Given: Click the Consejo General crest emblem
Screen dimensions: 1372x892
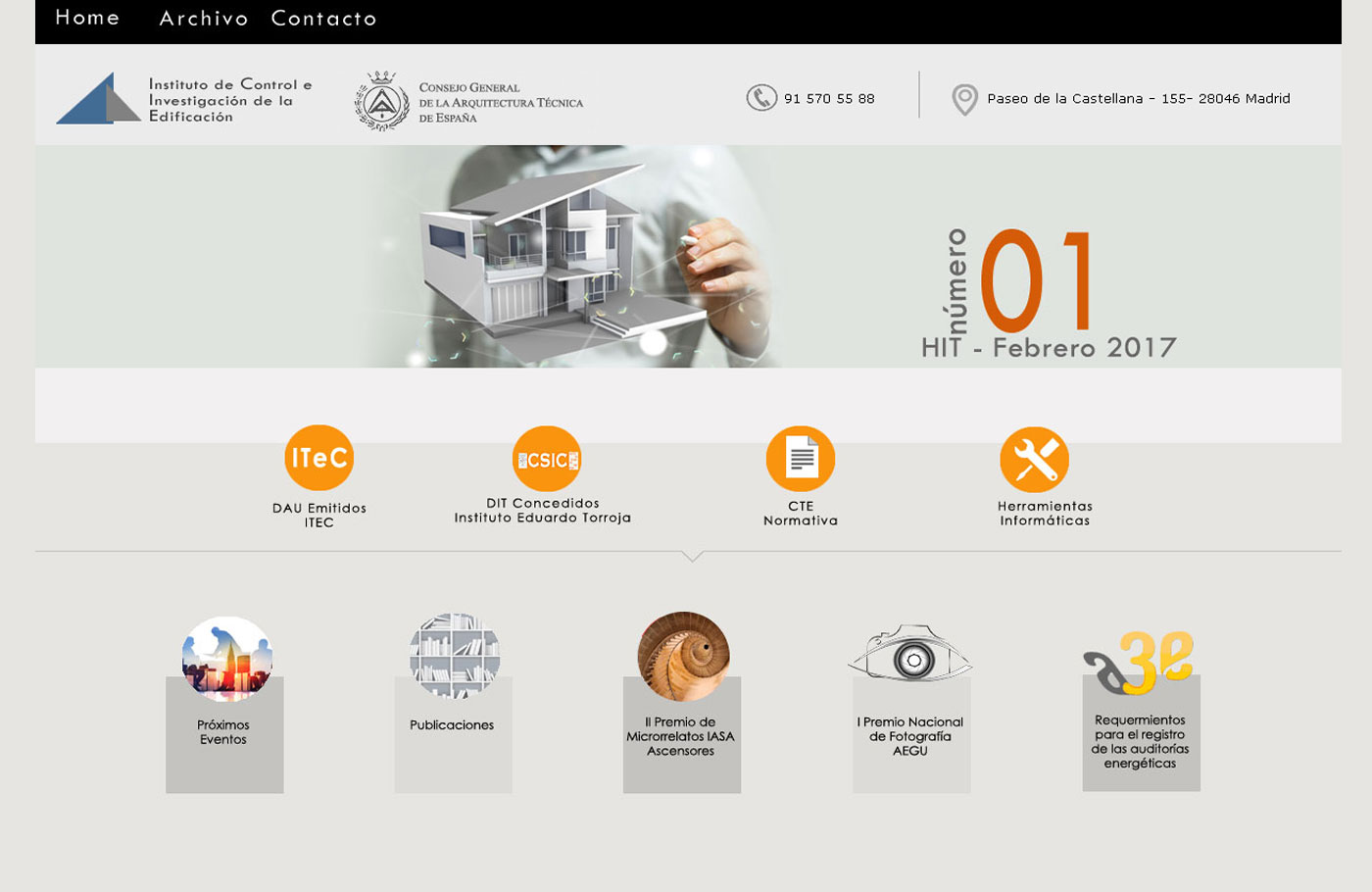Looking at the screenshot, I should [x=381, y=101].
